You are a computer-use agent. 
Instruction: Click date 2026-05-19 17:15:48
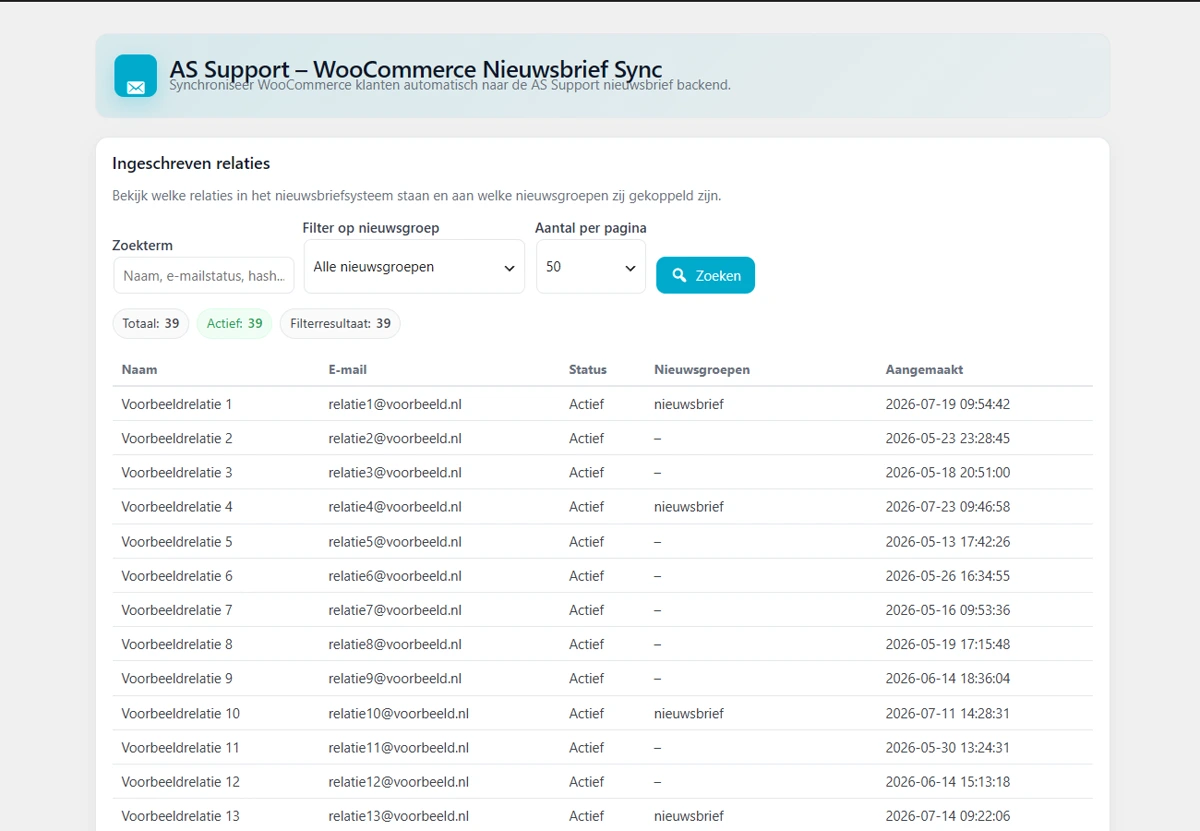point(948,644)
